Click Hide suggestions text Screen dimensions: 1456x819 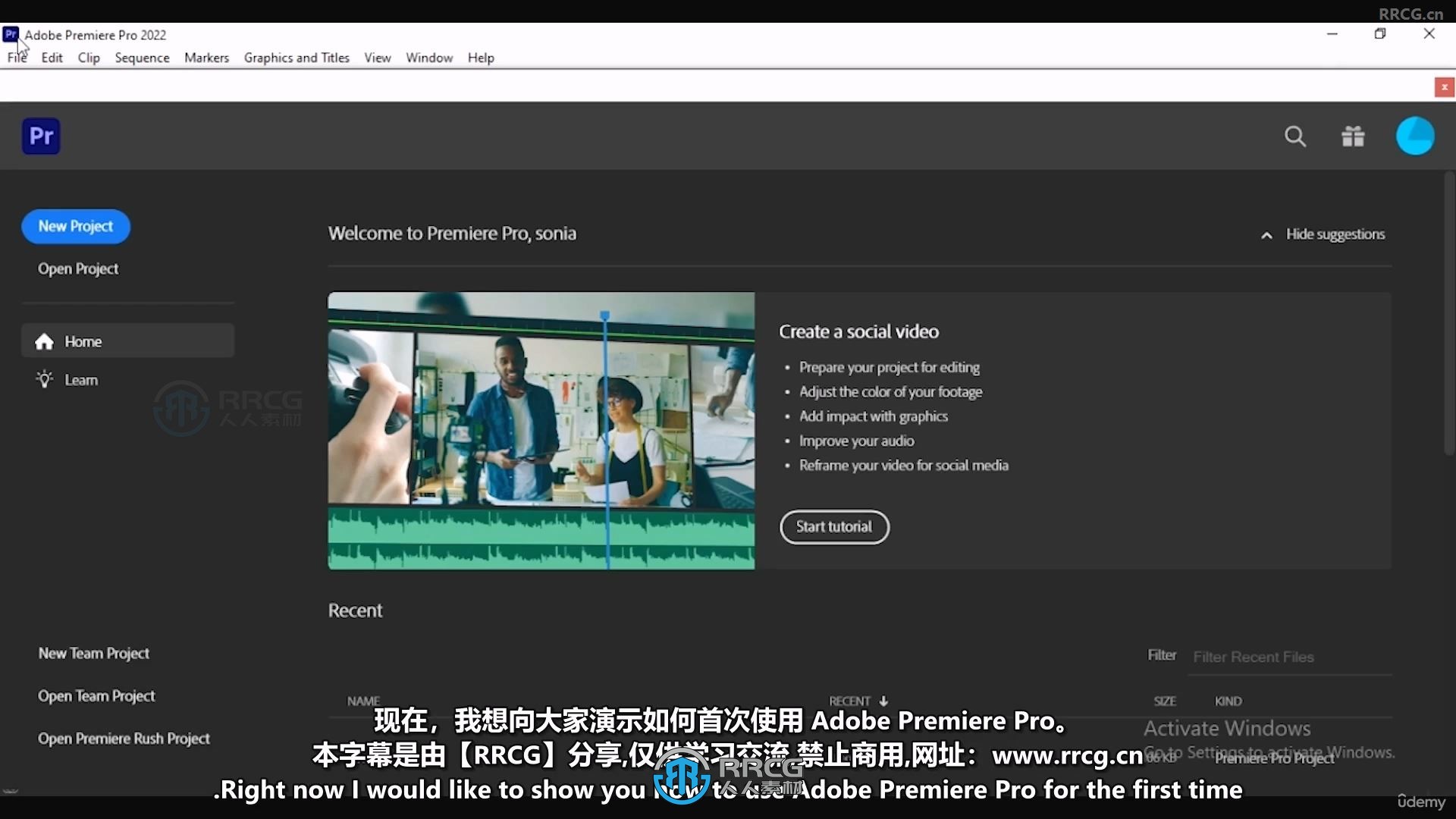pyautogui.click(x=1335, y=234)
